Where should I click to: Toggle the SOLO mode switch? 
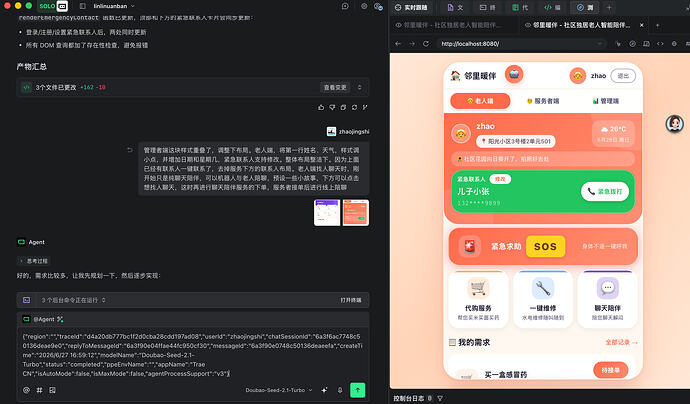coord(53,6)
